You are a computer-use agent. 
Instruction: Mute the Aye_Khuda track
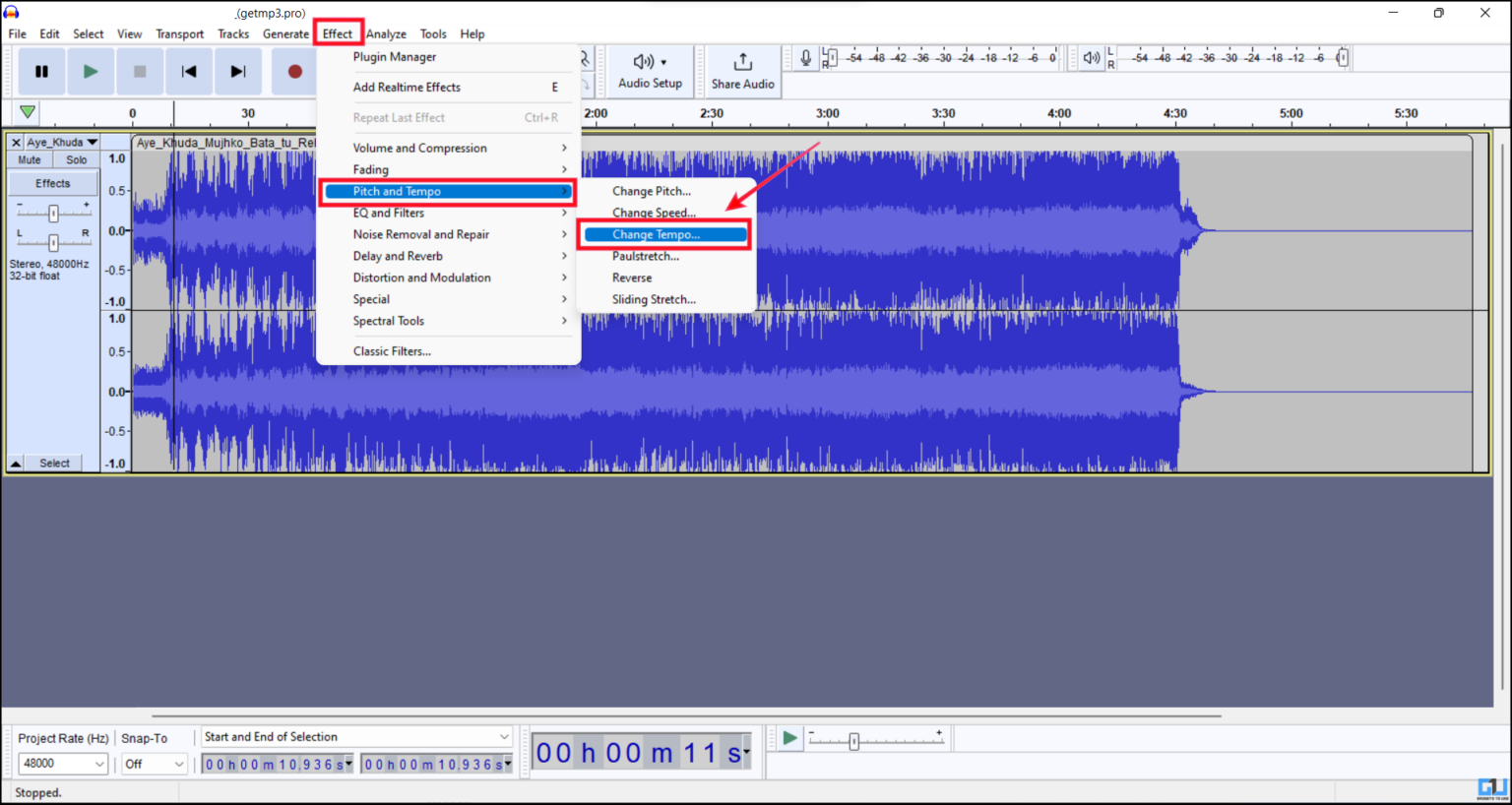point(28,158)
